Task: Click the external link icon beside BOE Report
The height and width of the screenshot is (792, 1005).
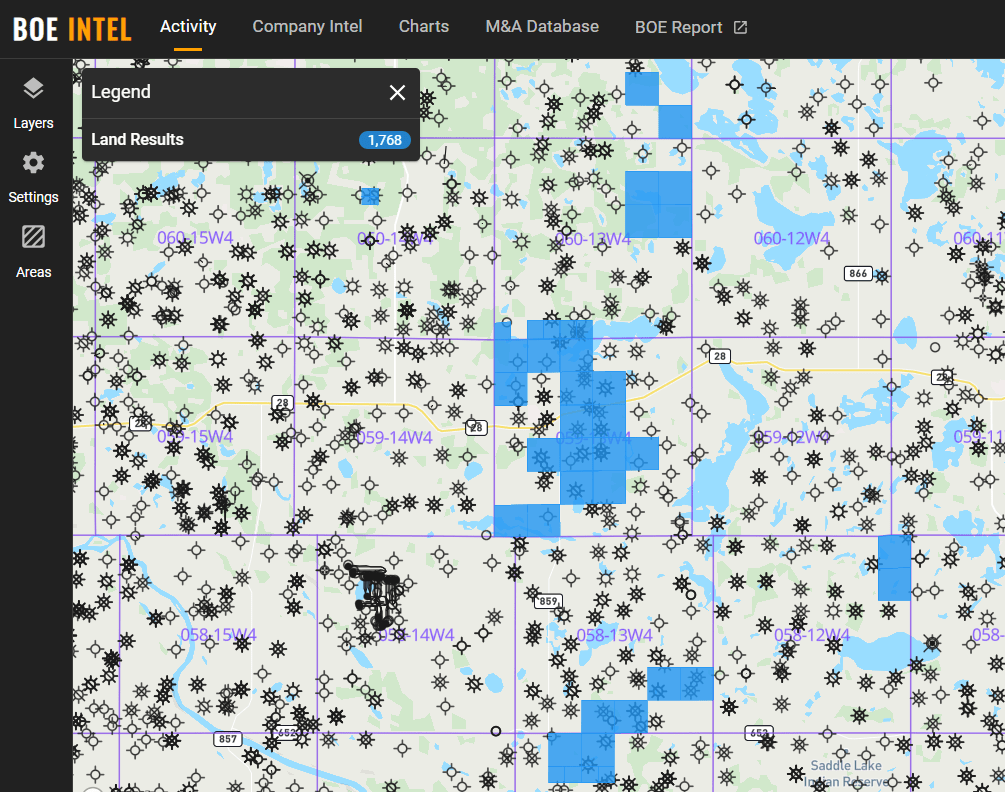Action: coord(740,28)
